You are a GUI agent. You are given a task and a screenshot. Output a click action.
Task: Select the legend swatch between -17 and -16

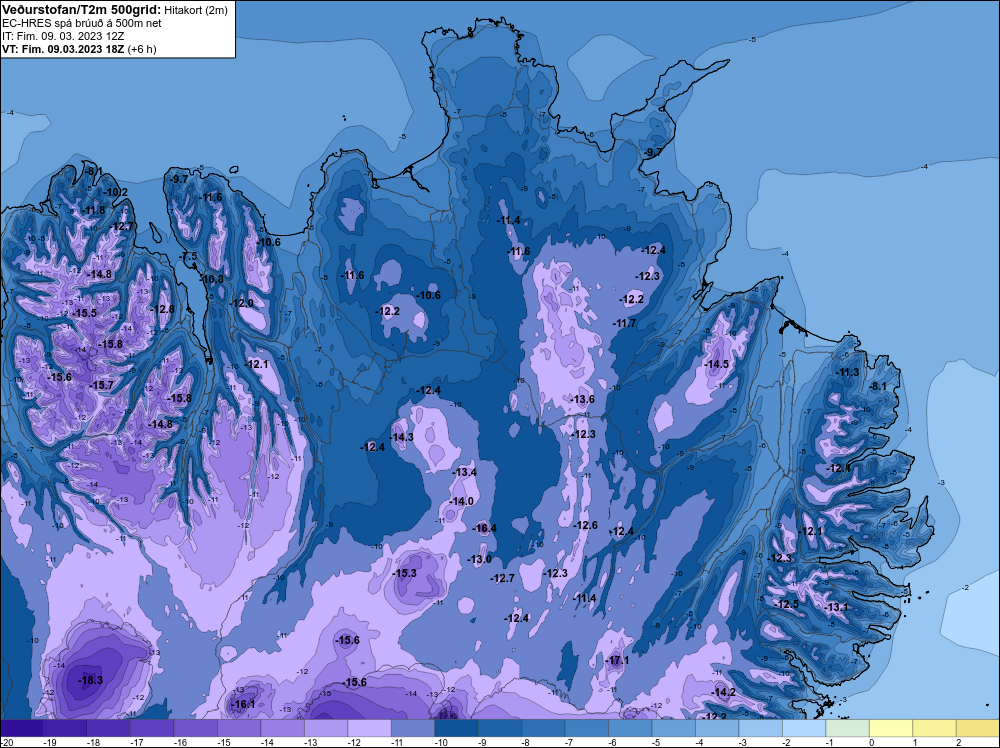click(152, 728)
